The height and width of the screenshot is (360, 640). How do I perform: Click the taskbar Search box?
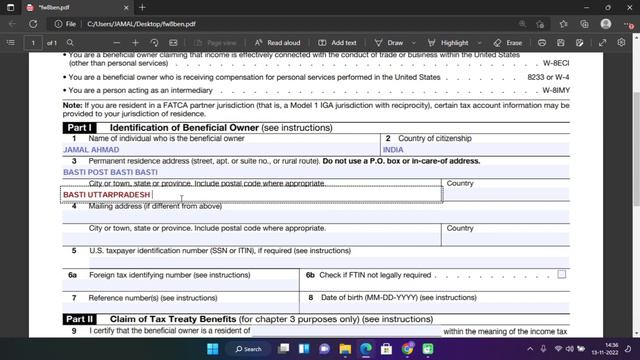(249, 349)
